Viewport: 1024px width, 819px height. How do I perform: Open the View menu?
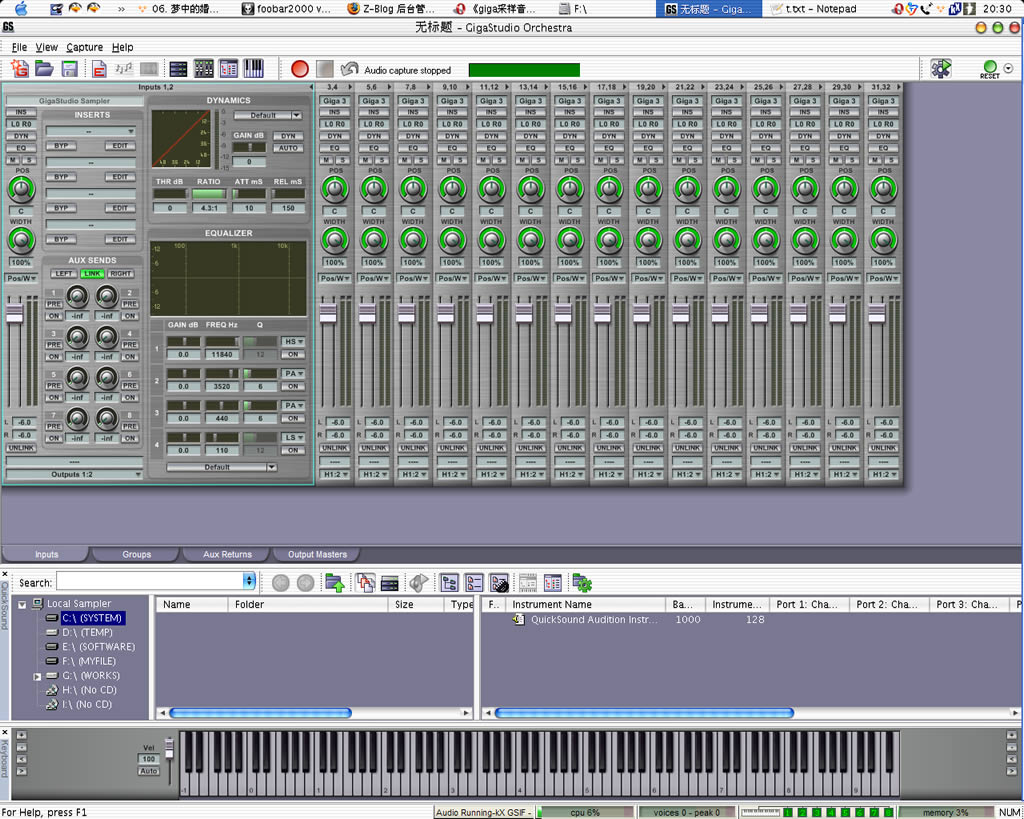click(46, 47)
